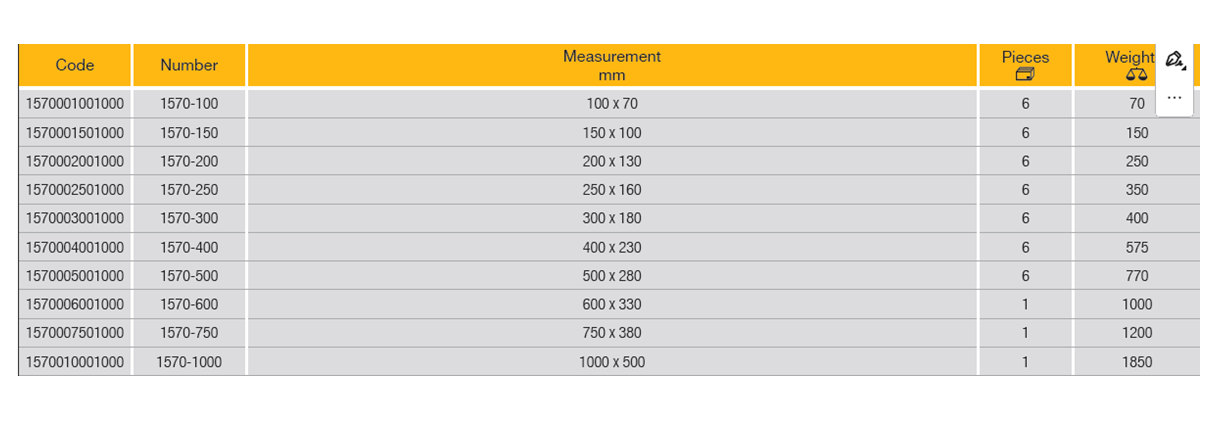
Task: Click the pen annotate icon
Action: (1175, 61)
